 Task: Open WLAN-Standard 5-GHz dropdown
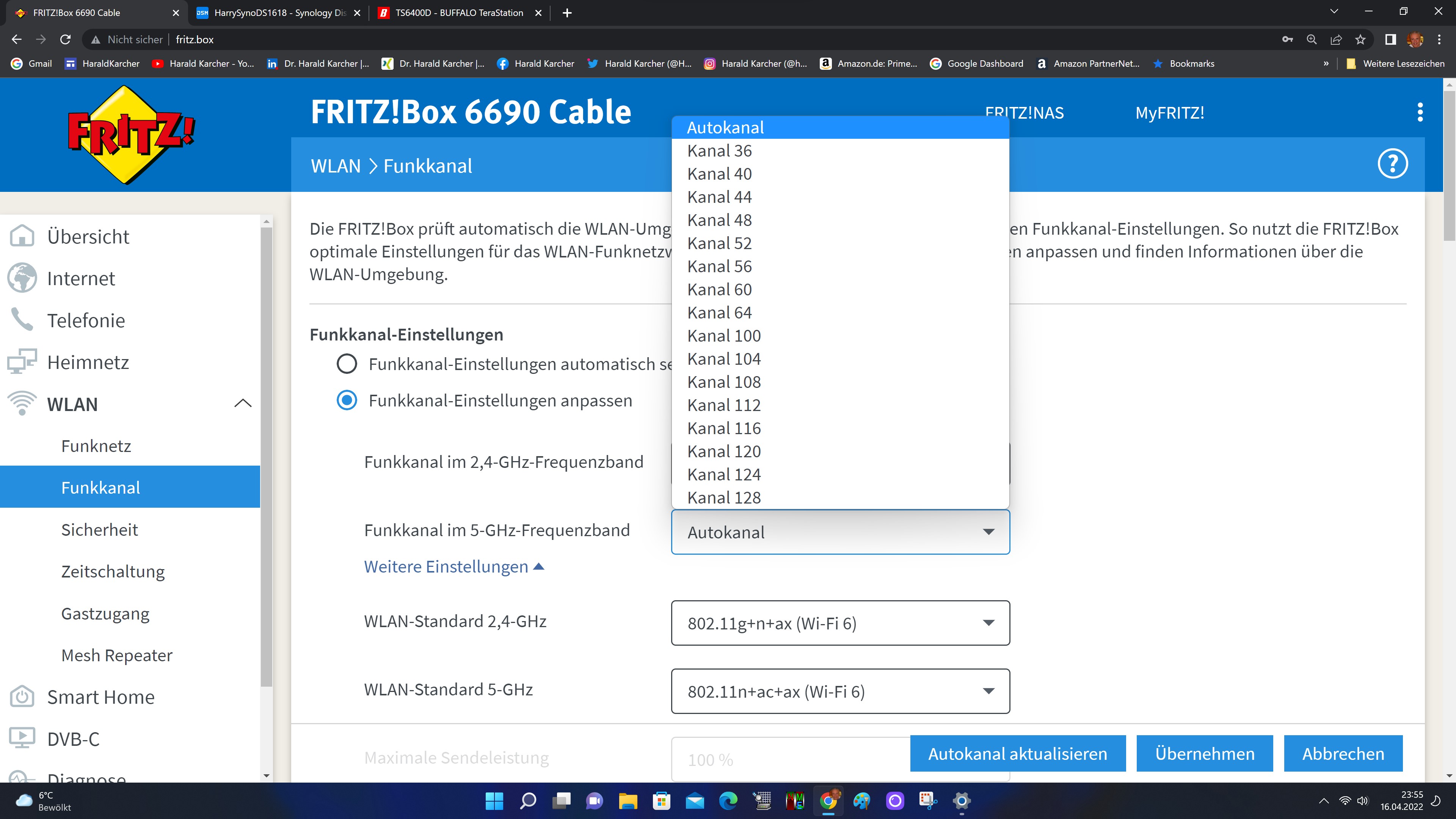pyautogui.click(x=840, y=691)
